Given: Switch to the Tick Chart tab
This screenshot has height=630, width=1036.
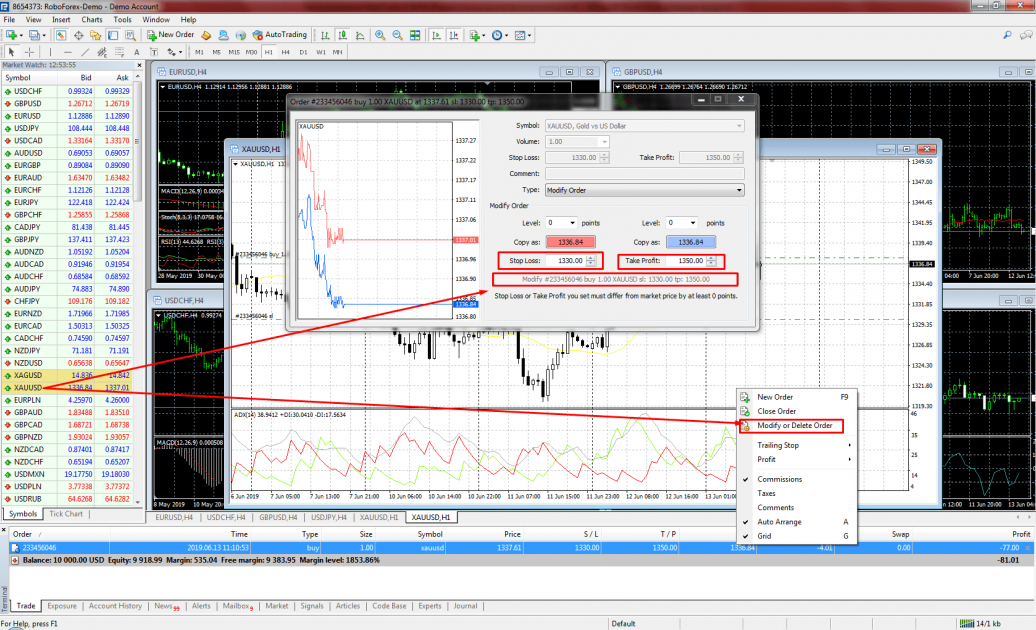Looking at the screenshot, I should coord(66,514).
